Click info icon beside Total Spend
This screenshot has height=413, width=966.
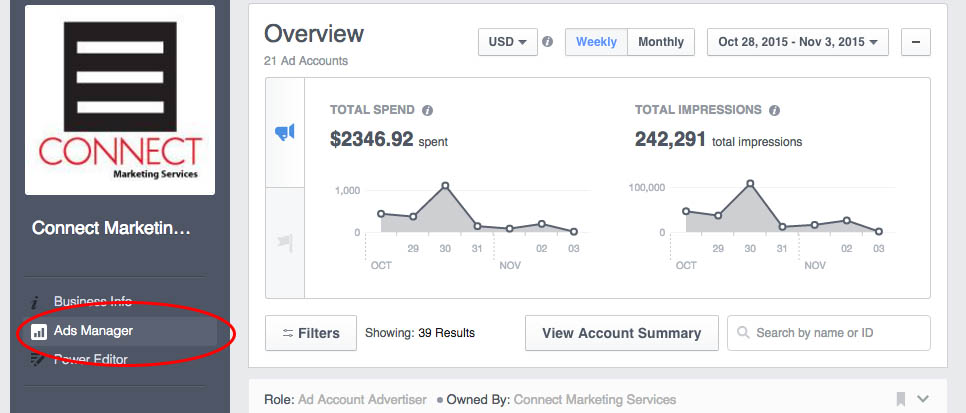click(427, 110)
